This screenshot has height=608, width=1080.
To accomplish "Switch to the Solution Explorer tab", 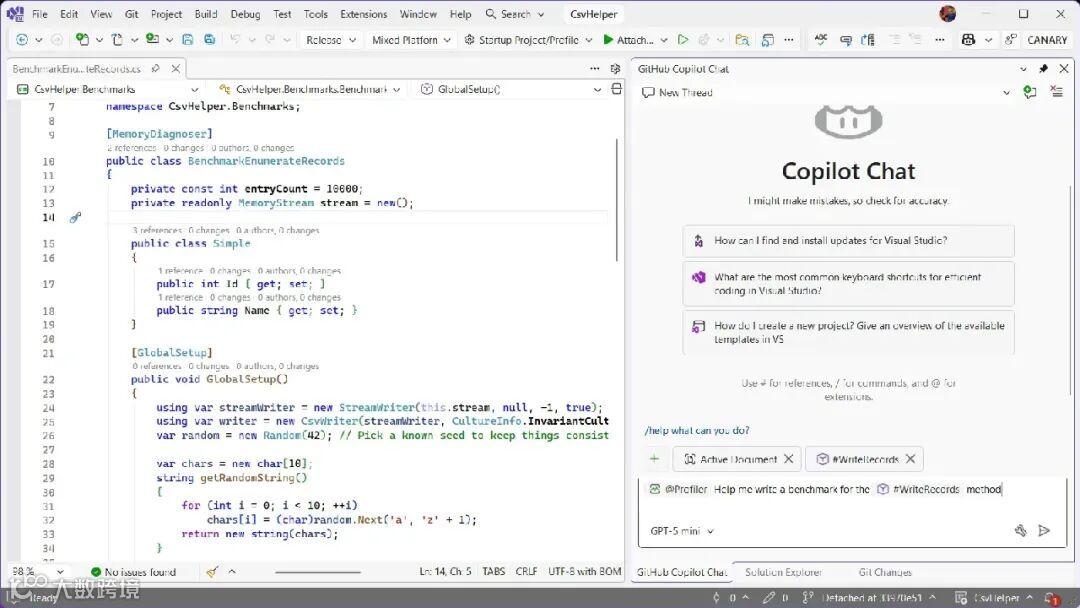I will [783, 572].
